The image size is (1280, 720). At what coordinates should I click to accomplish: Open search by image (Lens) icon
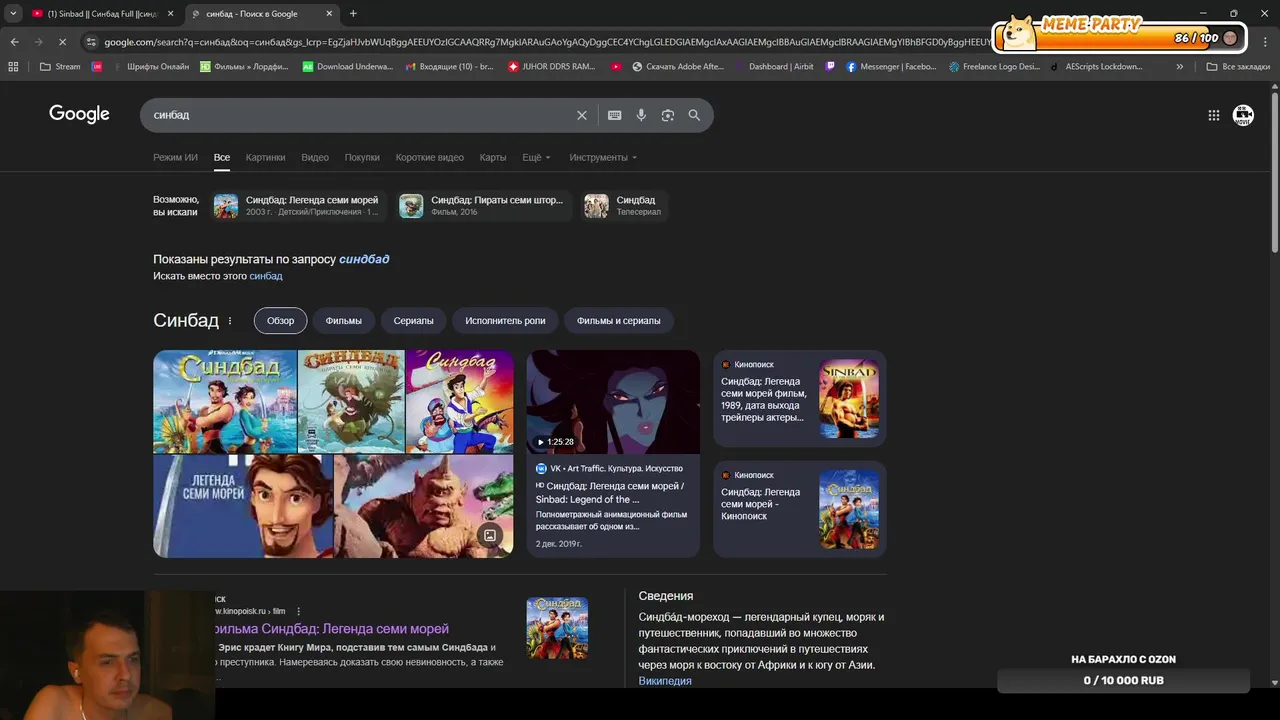pos(668,115)
